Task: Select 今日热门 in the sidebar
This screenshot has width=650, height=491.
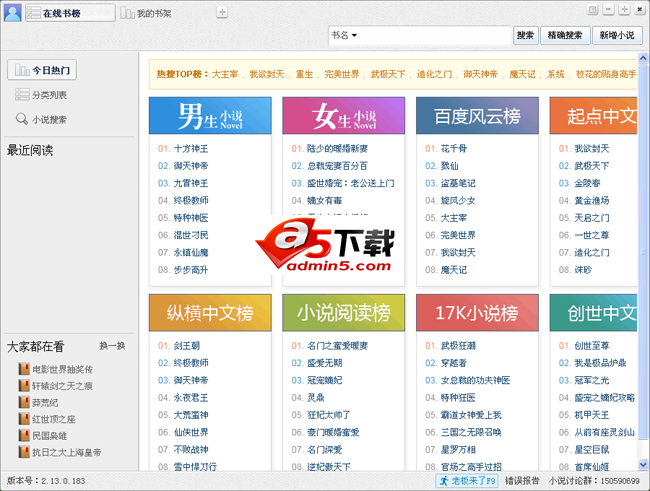Action: click(42, 71)
